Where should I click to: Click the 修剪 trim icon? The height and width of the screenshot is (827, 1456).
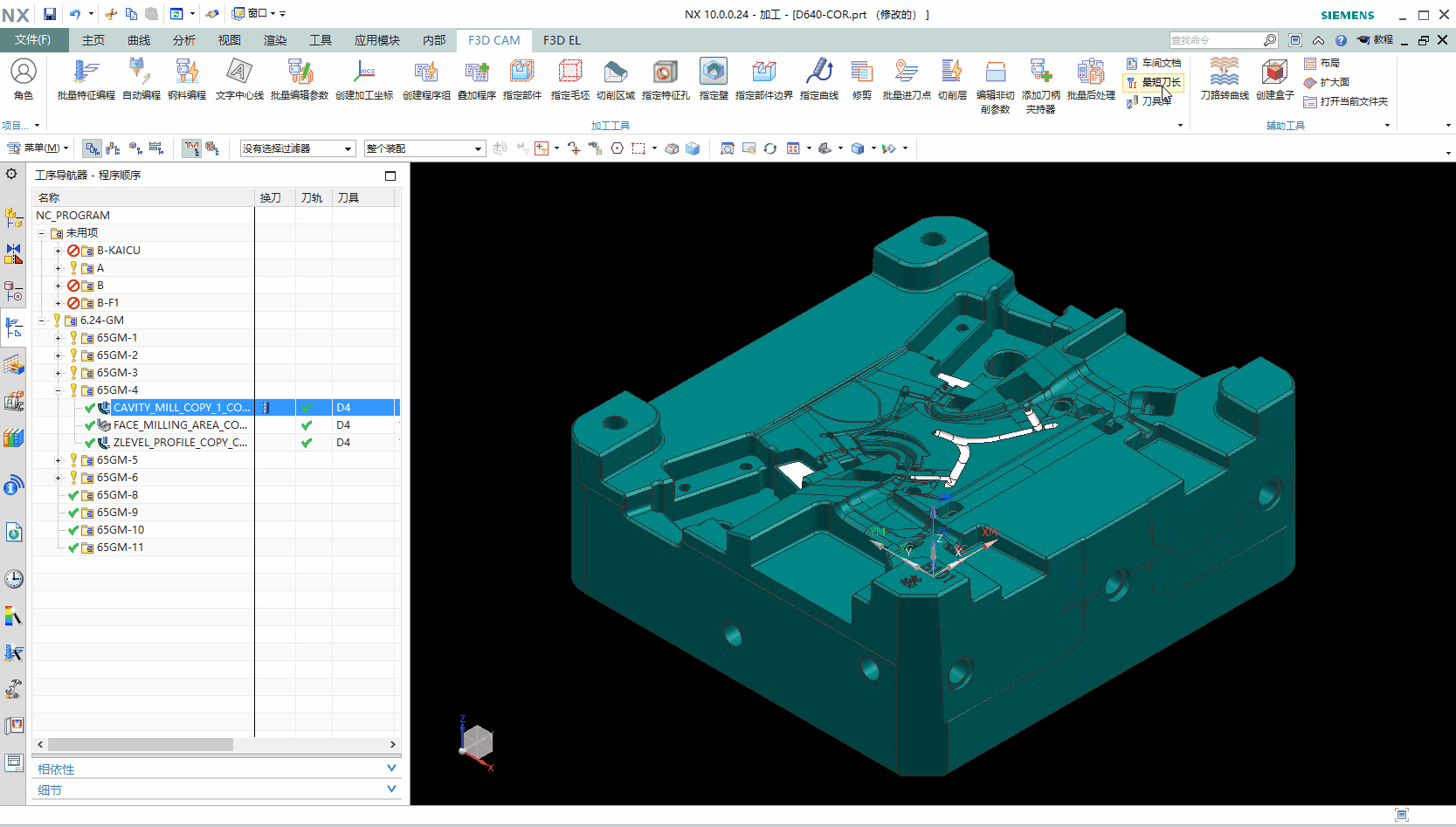tap(862, 79)
